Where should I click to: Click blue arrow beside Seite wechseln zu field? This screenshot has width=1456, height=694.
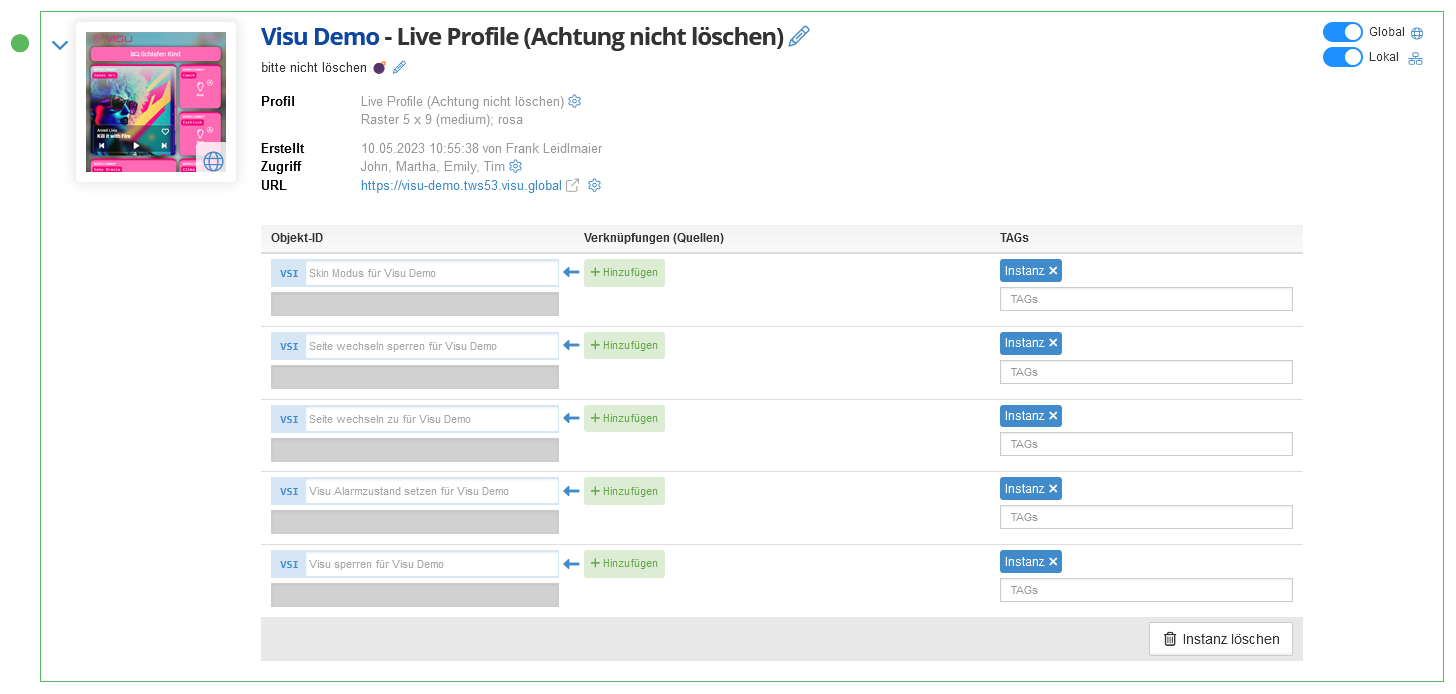click(x=571, y=419)
